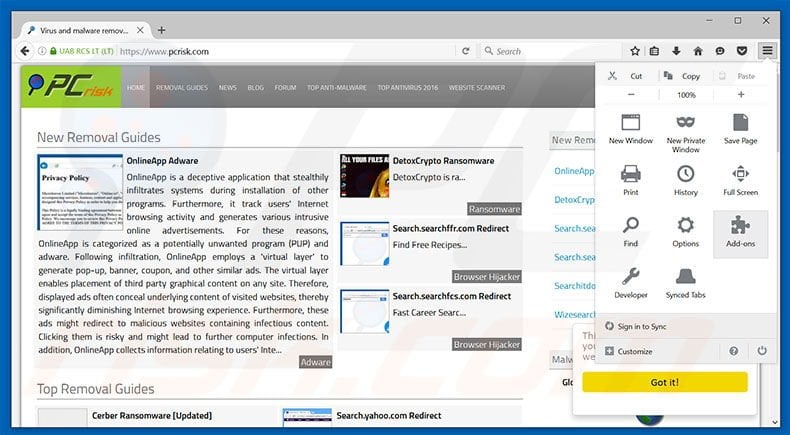Zoom out with the minus button

pyautogui.click(x=631, y=94)
